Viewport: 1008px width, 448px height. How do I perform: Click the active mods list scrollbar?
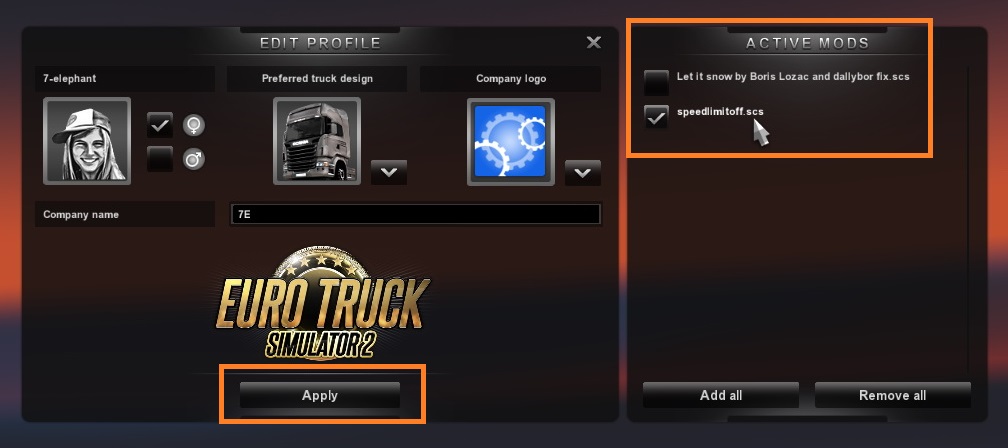969,219
